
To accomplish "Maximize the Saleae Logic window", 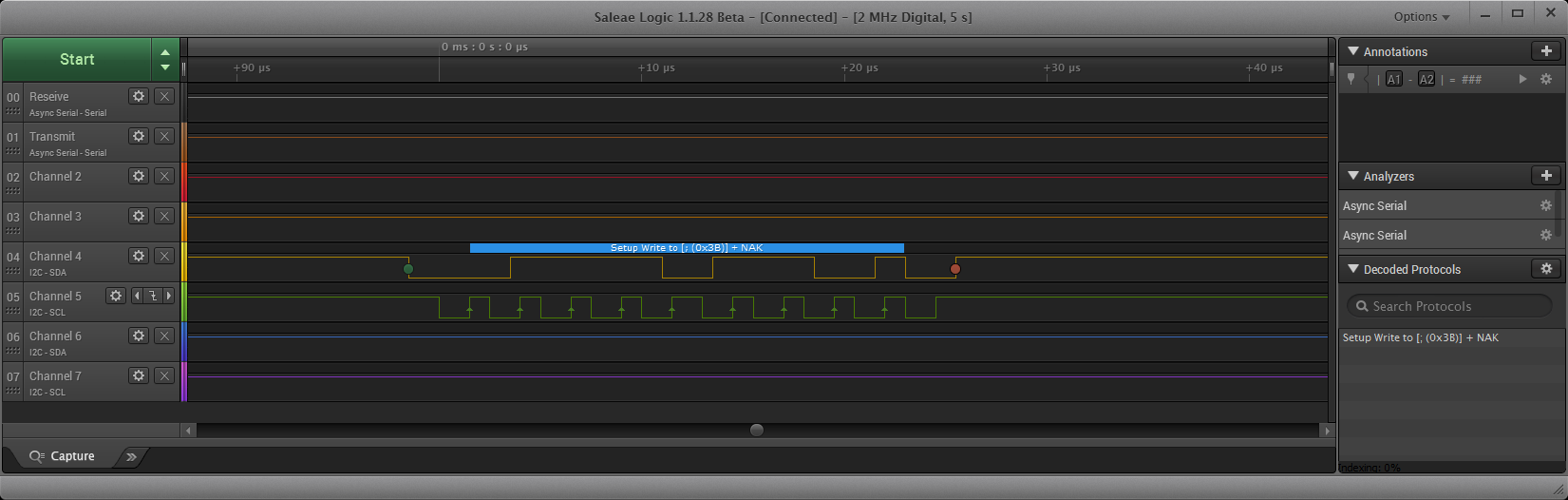I will pyautogui.click(x=1518, y=13).
